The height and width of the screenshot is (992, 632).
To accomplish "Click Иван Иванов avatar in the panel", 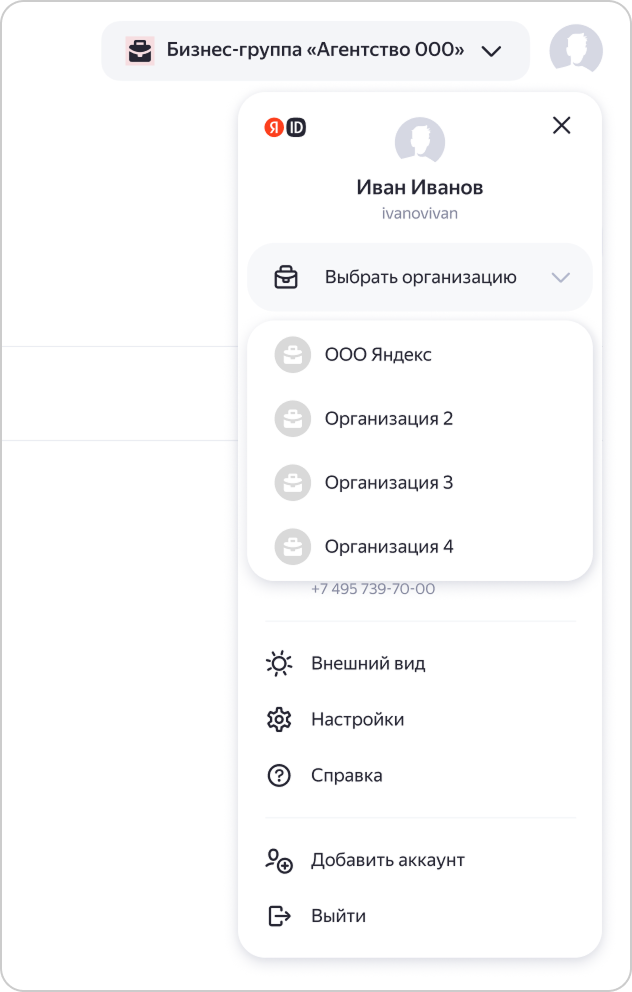I will point(420,141).
